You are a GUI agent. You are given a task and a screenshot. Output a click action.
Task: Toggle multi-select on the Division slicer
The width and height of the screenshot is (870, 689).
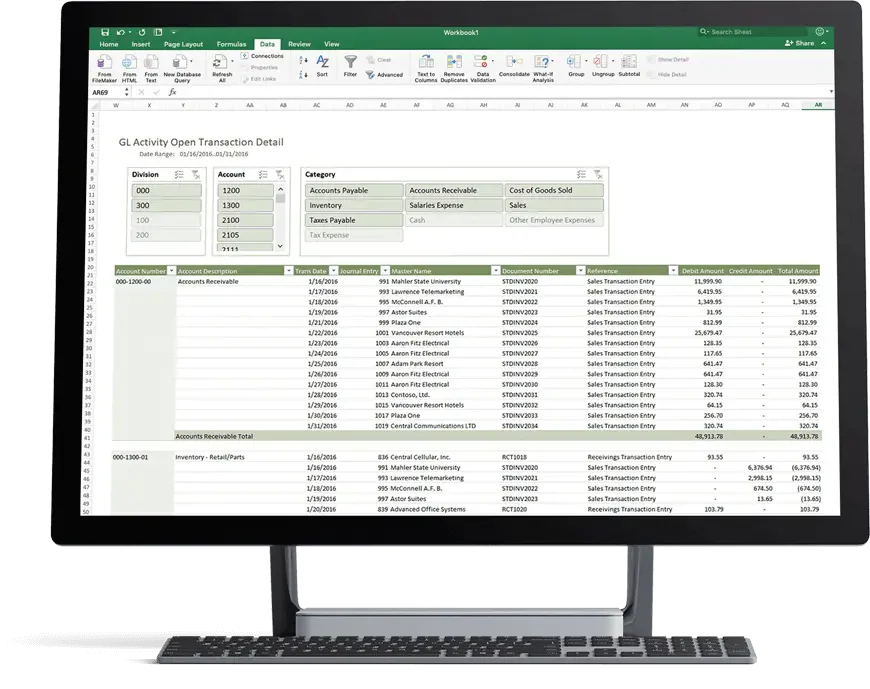pyautogui.click(x=179, y=175)
